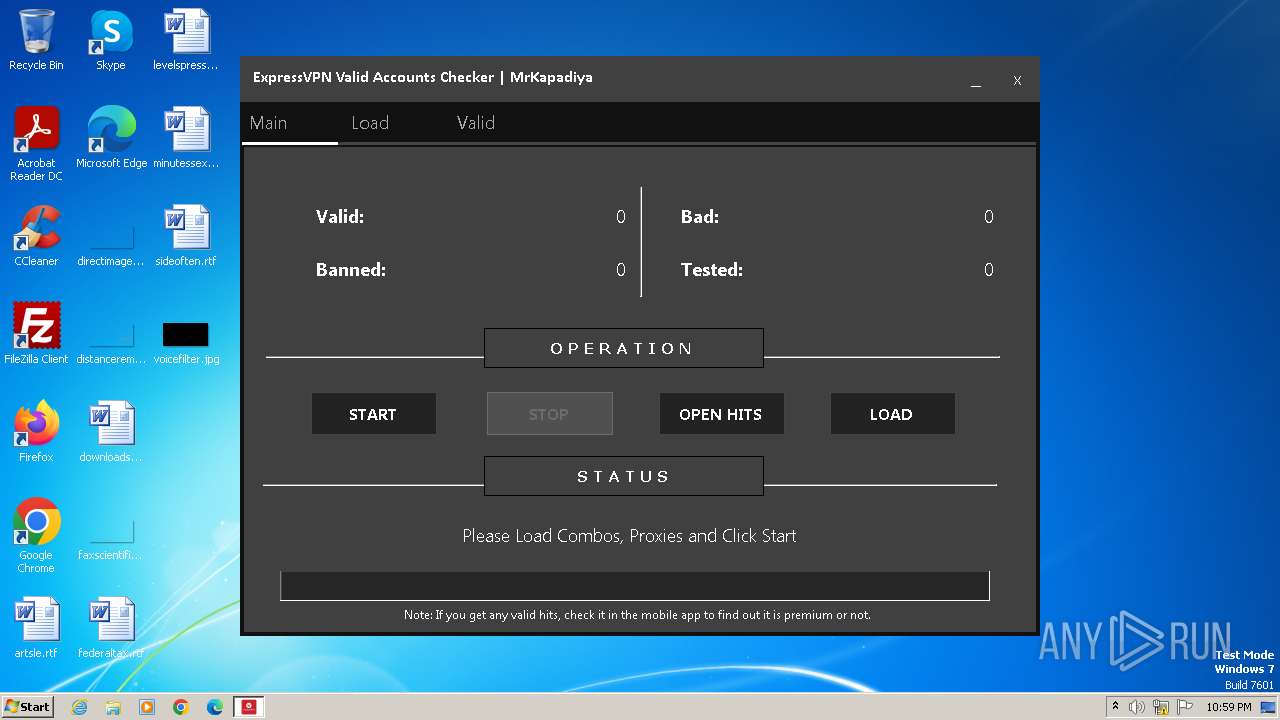Open the levelspress Word document icon

pyautogui.click(x=186, y=40)
